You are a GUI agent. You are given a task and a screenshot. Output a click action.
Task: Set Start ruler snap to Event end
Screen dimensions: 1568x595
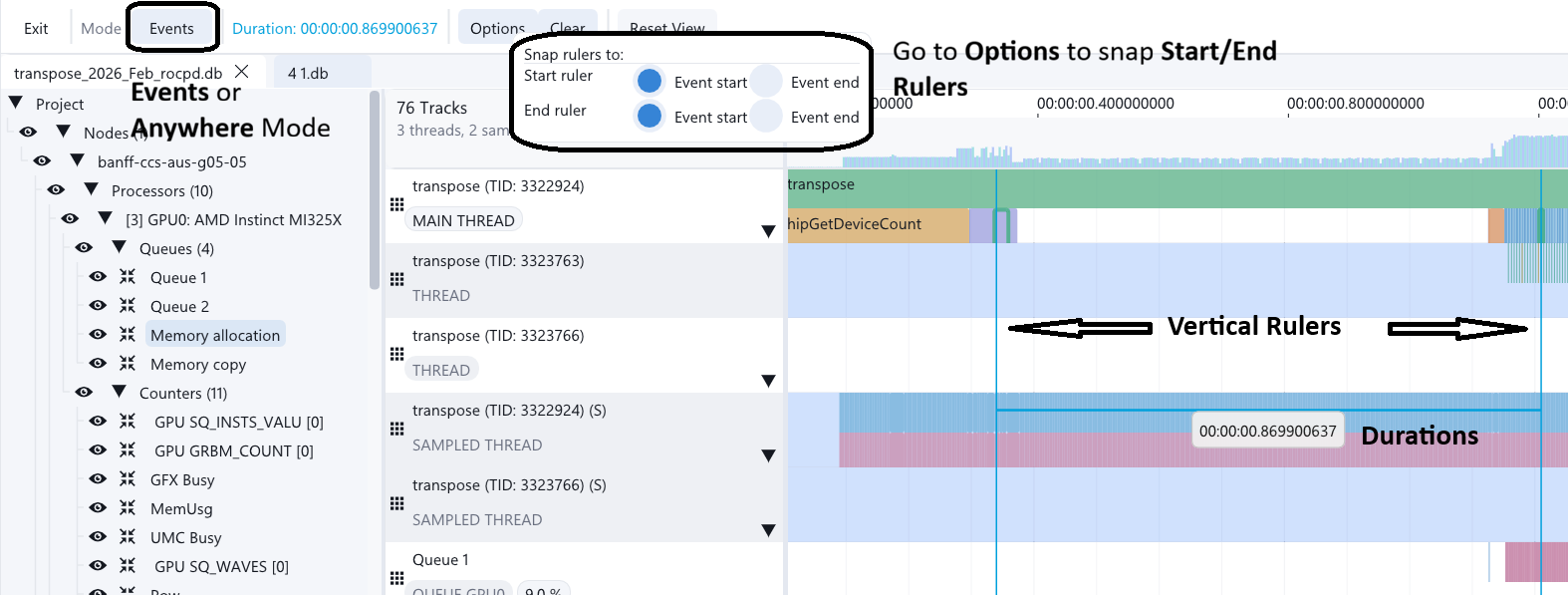[x=766, y=81]
